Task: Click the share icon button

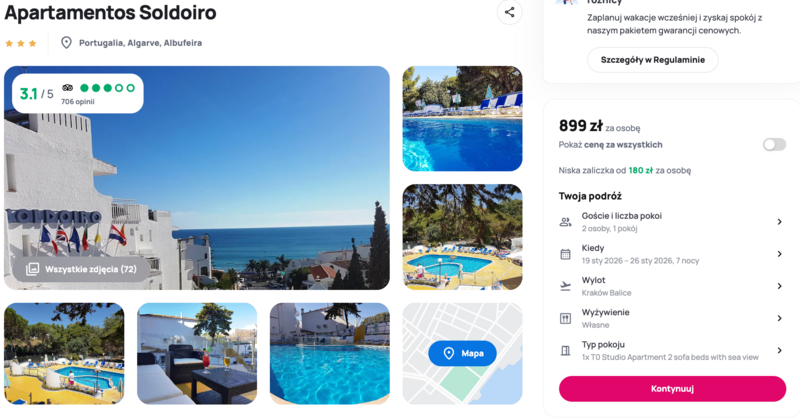Action: point(509,12)
